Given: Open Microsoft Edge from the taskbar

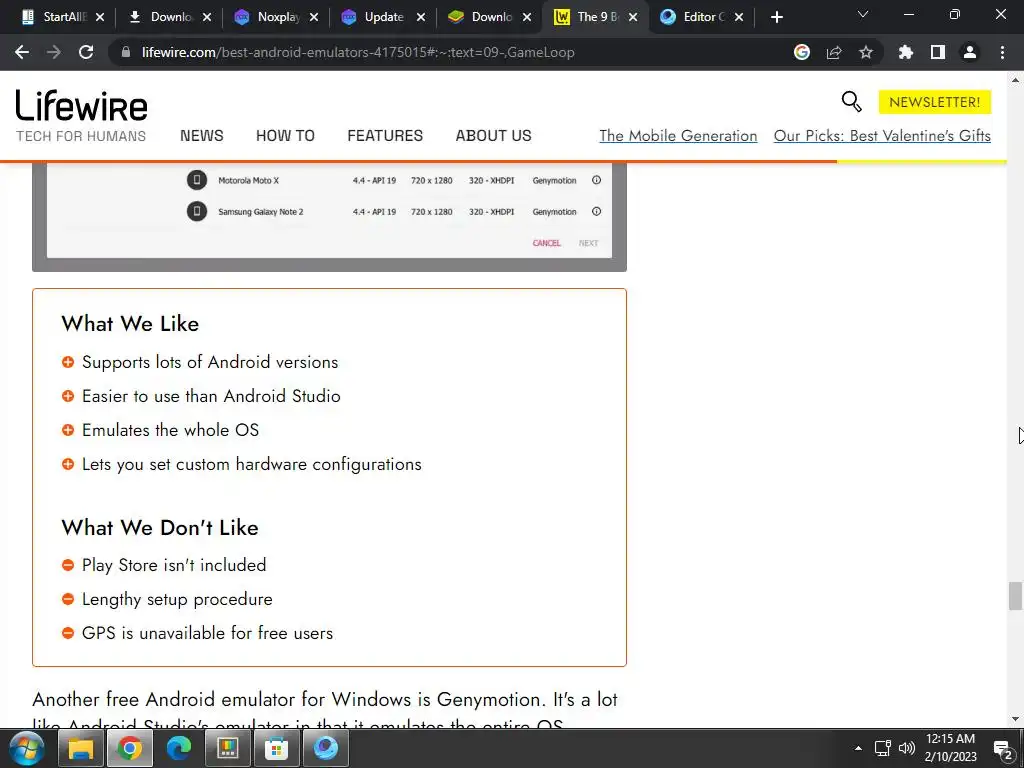Looking at the screenshot, I should 178,748.
